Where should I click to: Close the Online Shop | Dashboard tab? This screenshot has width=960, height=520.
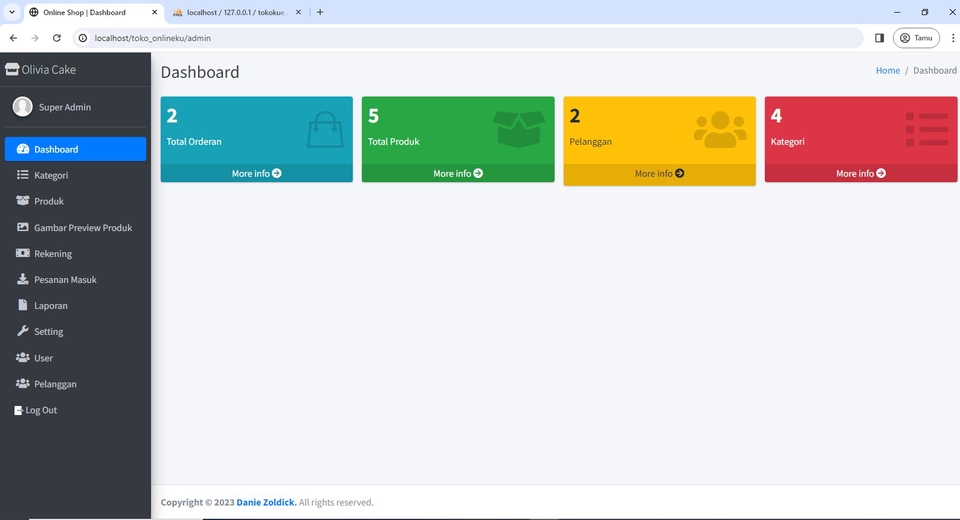click(x=154, y=12)
